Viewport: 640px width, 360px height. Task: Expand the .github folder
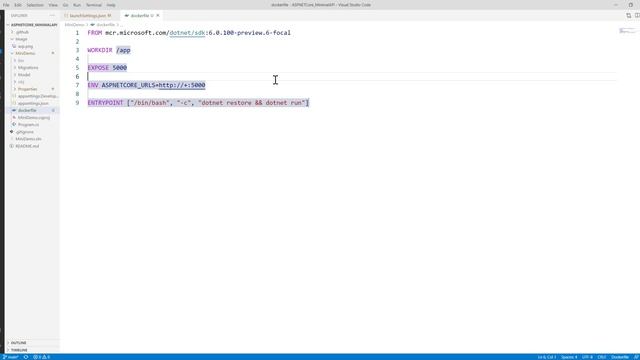click(x=22, y=32)
